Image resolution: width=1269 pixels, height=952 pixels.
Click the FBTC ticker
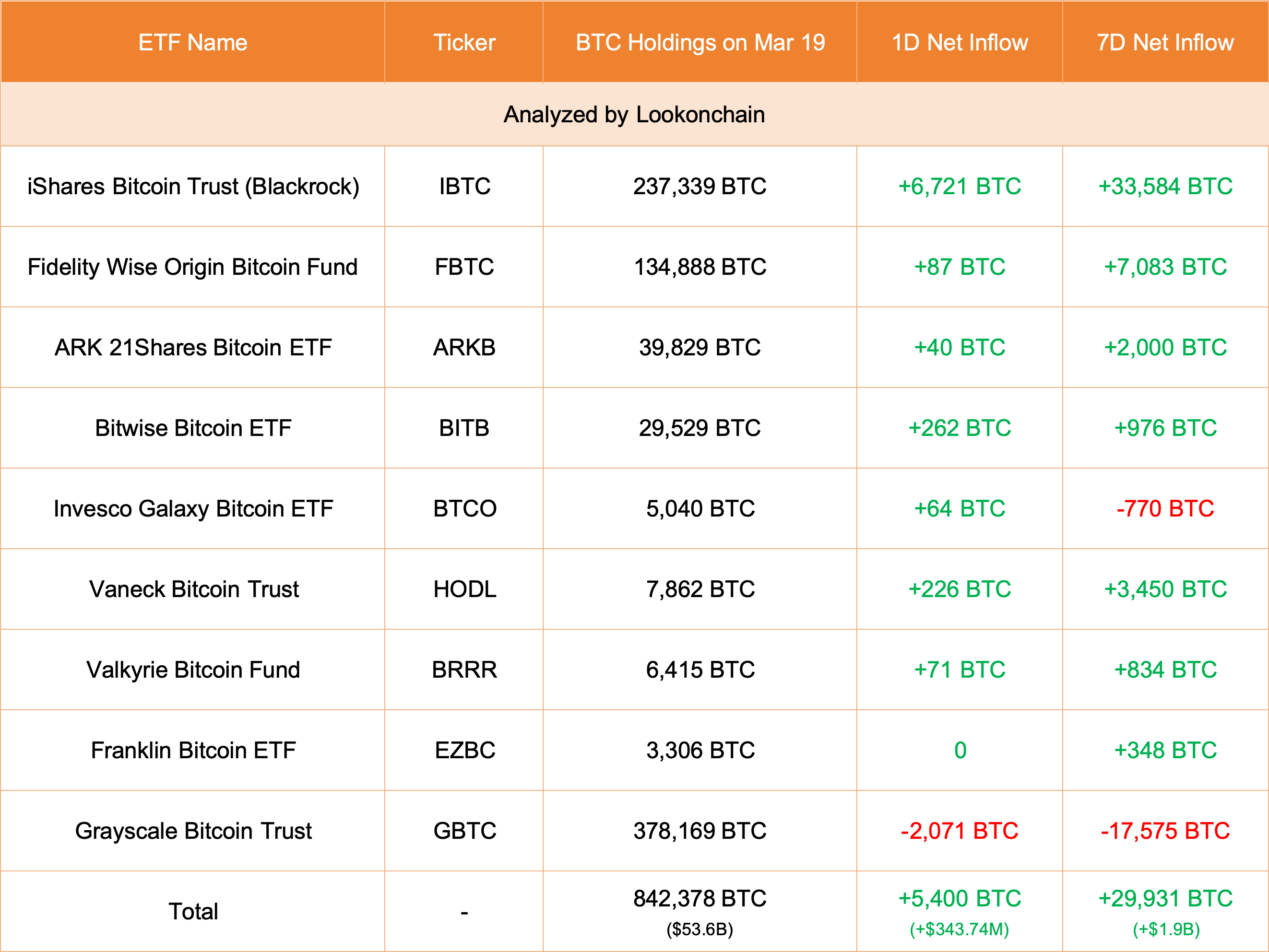click(x=464, y=267)
